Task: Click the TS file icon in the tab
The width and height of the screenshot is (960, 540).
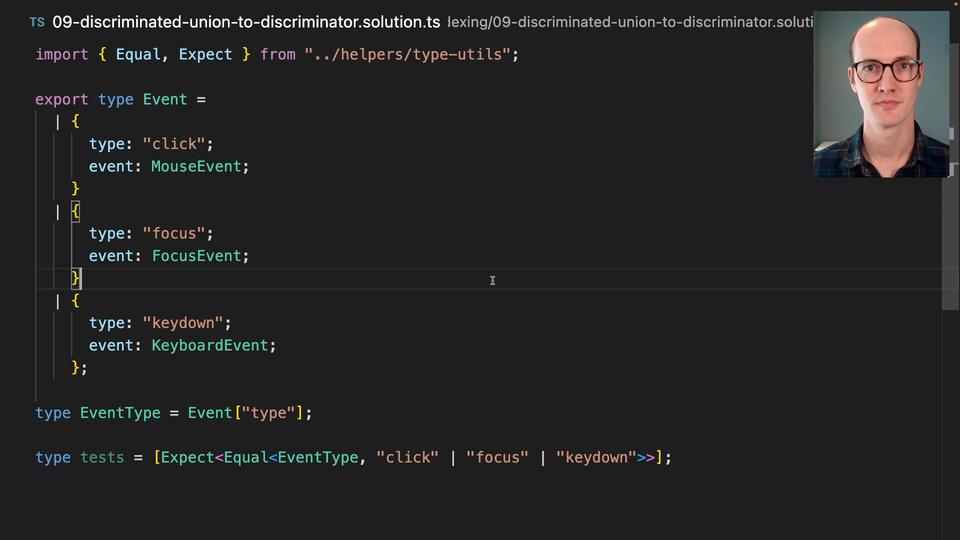Action: click(37, 21)
